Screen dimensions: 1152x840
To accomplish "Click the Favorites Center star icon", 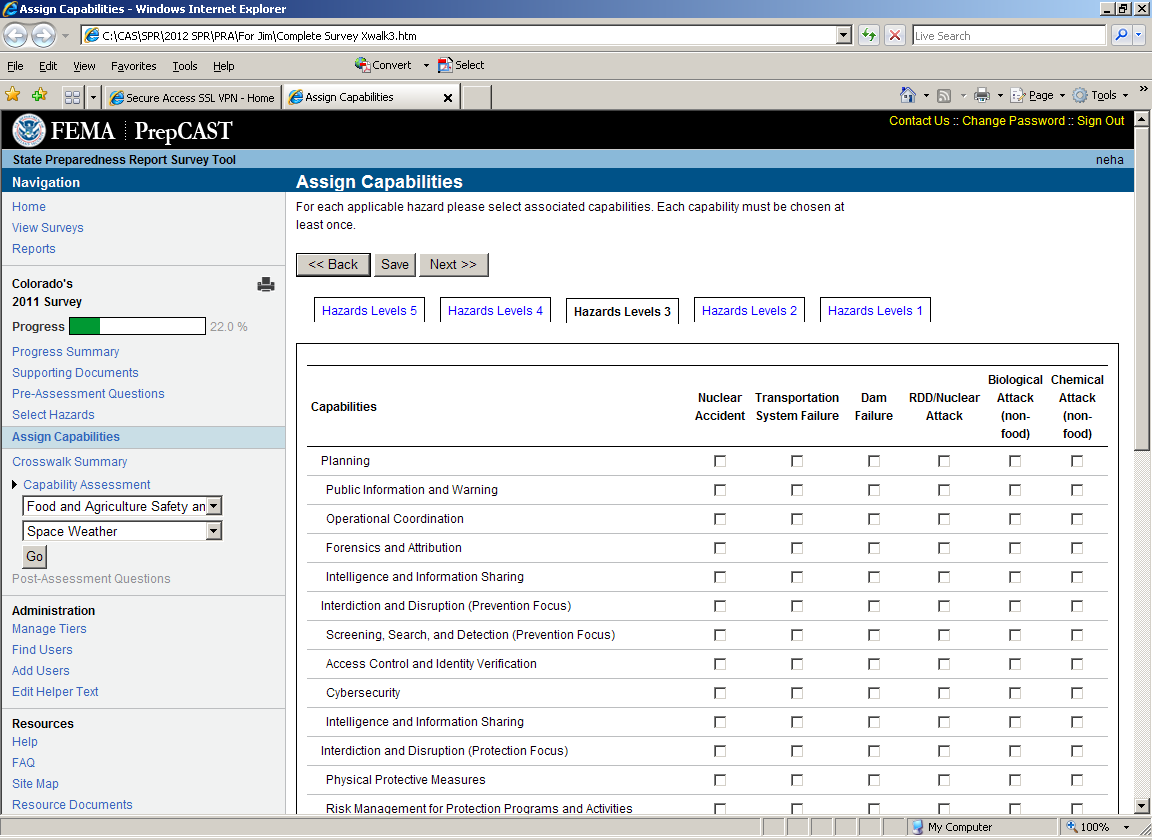I will [13, 95].
